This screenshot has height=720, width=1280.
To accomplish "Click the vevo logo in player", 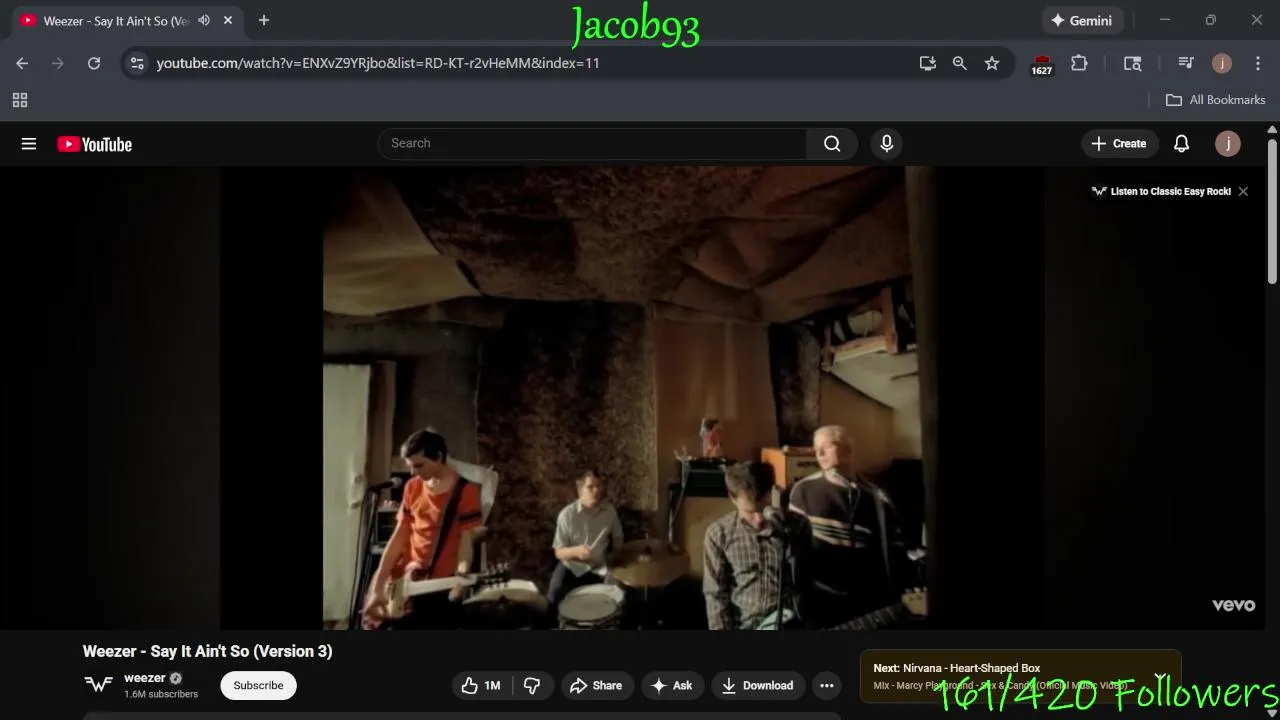I will pyautogui.click(x=1233, y=605).
